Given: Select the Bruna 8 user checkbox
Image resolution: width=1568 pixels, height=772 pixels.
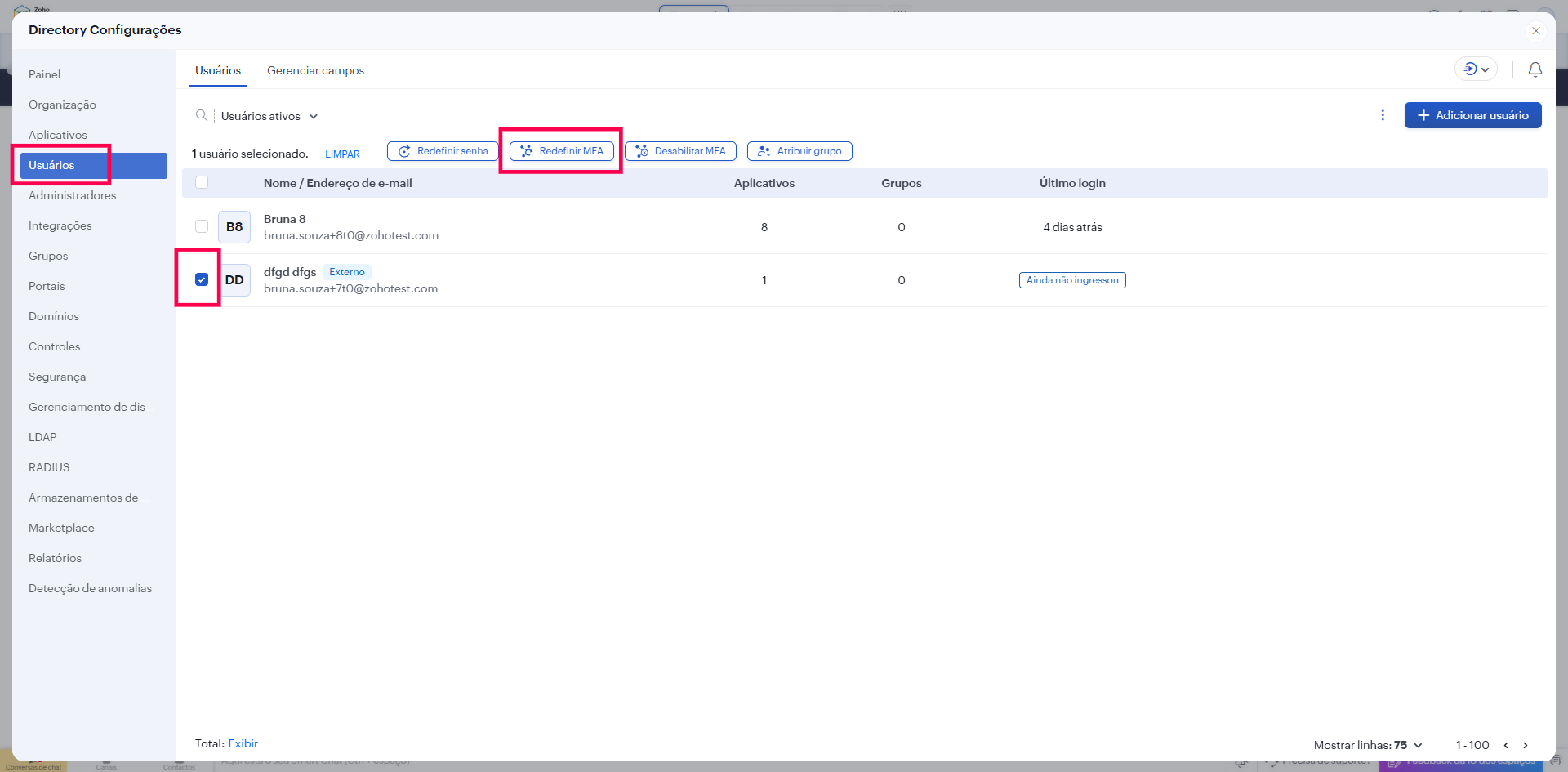Looking at the screenshot, I should click(x=202, y=227).
